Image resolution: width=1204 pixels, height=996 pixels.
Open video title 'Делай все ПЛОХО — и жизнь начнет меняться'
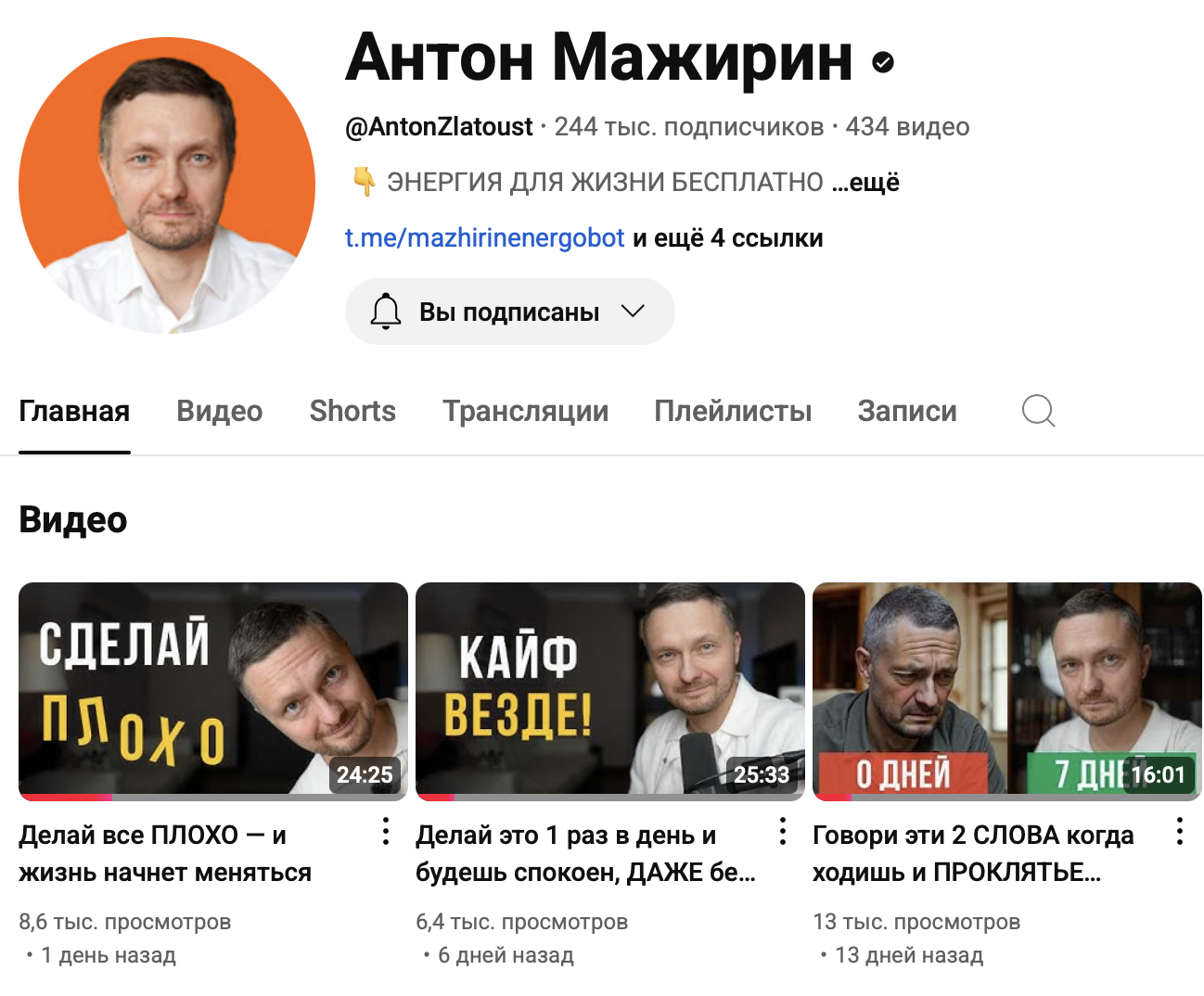point(165,853)
